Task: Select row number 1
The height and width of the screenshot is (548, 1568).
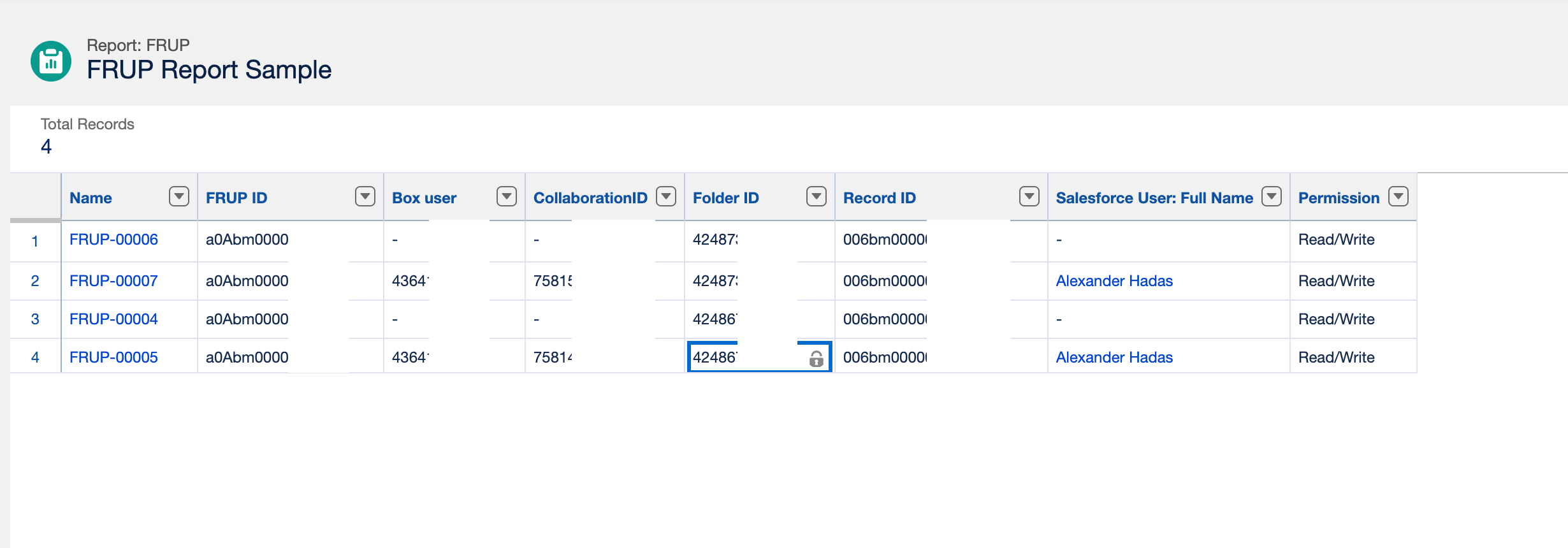Action: [x=35, y=242]
